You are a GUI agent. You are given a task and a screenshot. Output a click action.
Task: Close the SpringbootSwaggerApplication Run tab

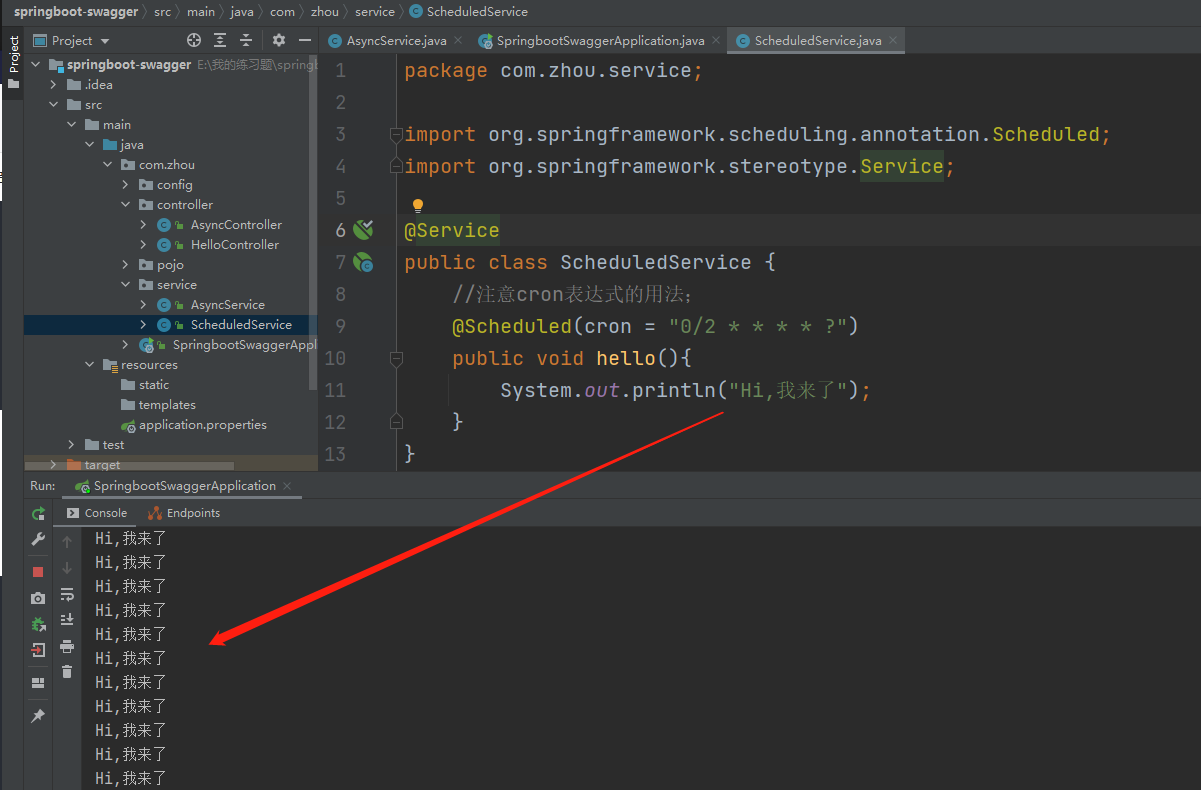pos(288,487)
